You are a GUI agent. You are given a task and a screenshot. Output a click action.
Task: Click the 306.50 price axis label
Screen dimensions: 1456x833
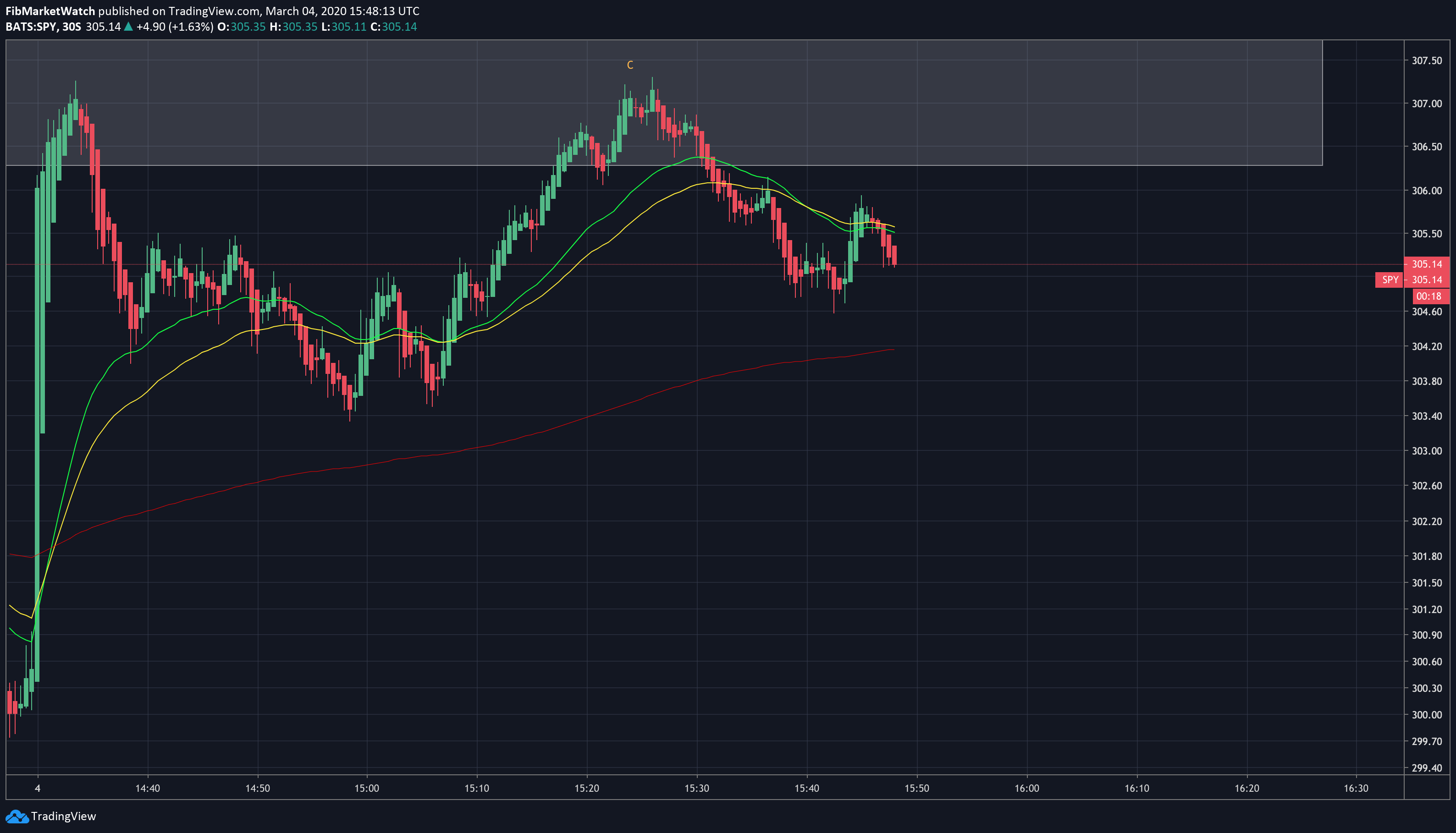point(1427,147)
